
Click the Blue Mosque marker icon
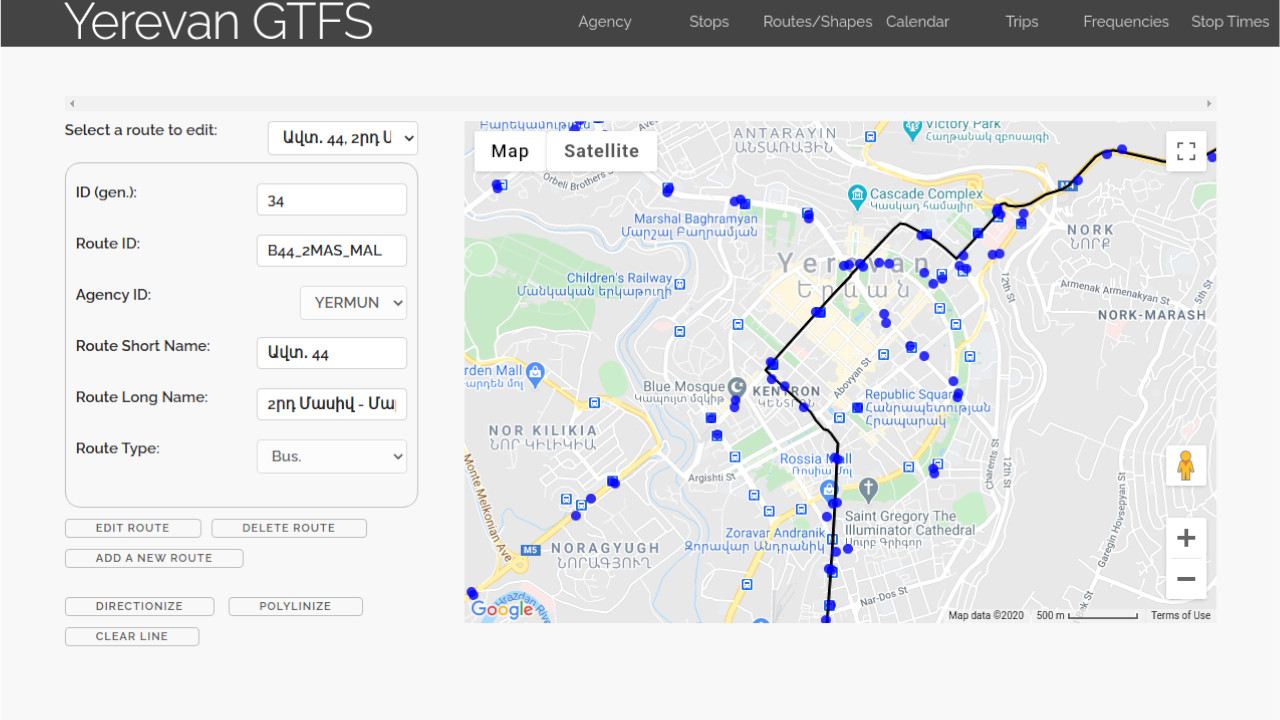tap(737, 387)
